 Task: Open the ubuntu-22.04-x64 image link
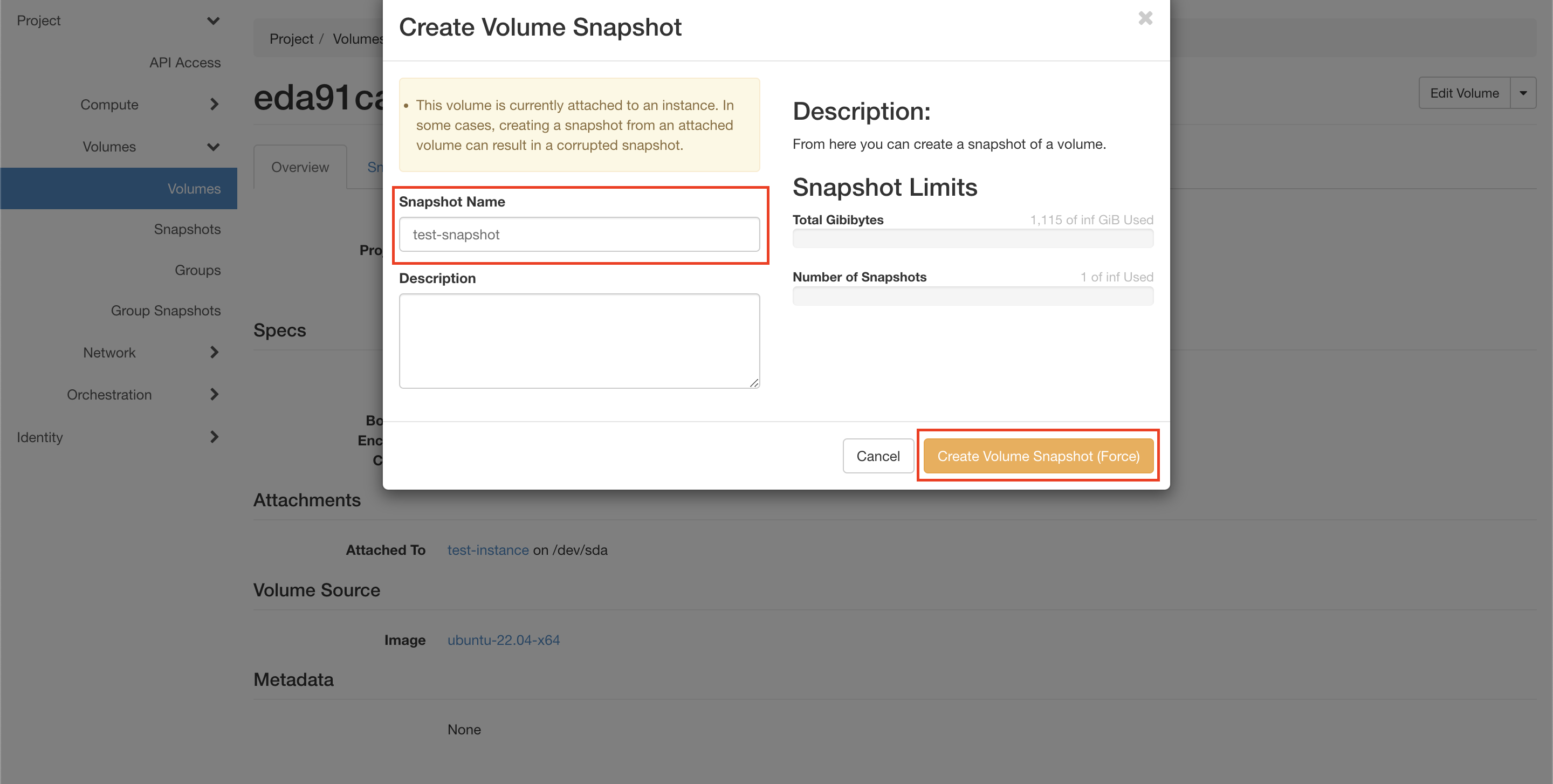(x=504, y=640)
